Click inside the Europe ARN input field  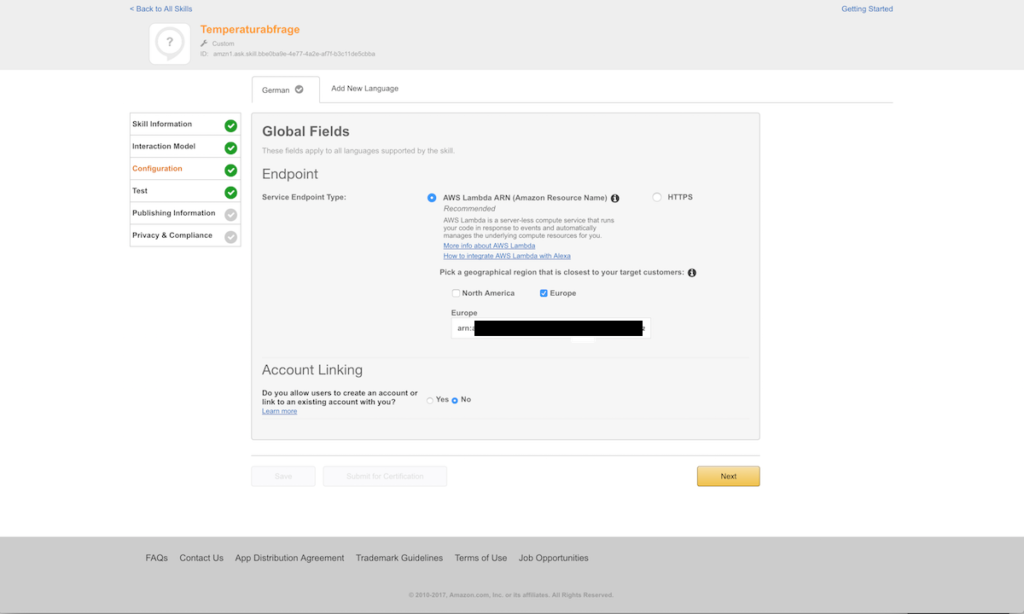pos(552,328)
